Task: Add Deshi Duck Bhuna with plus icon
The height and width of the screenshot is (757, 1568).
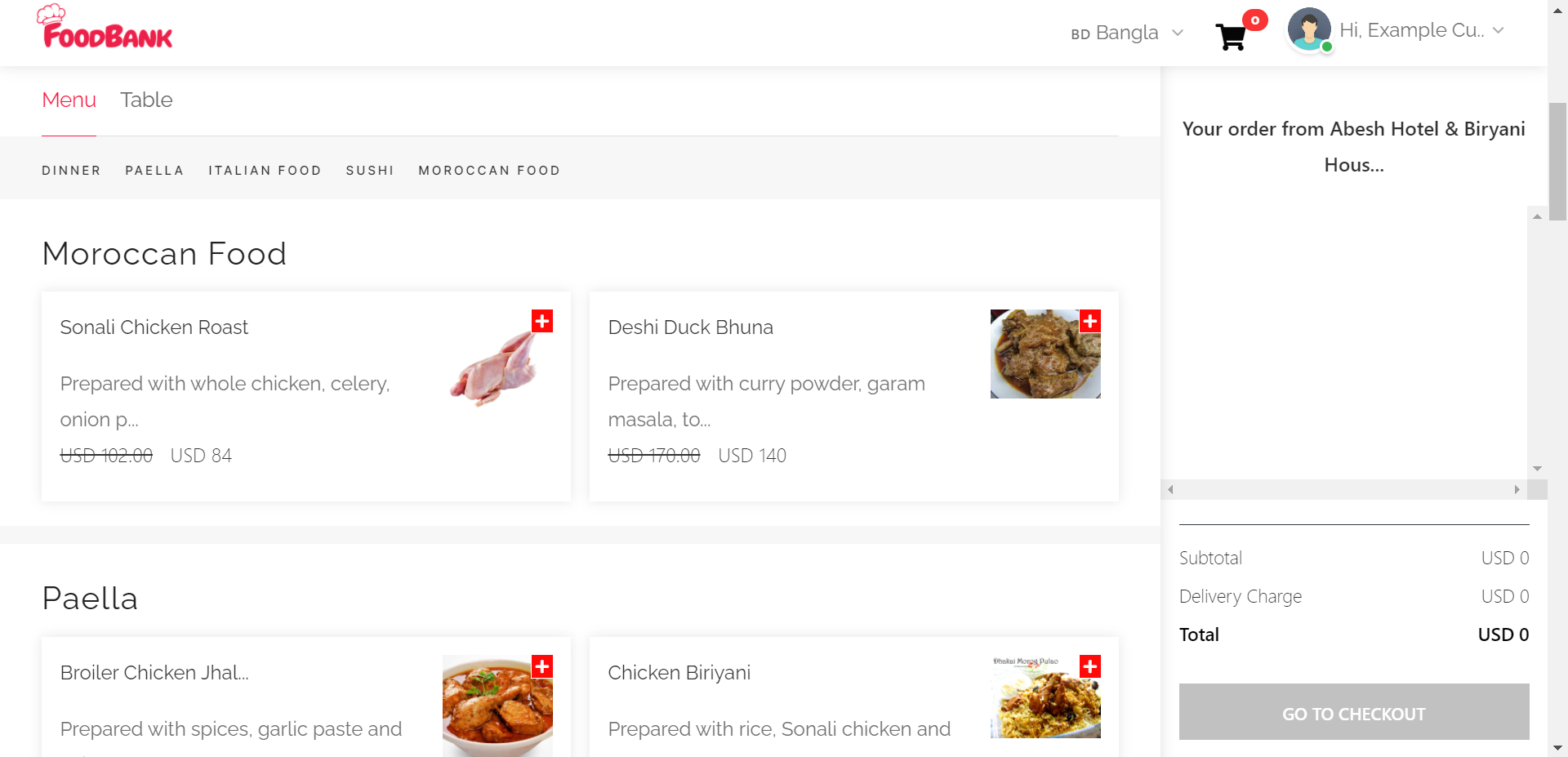Action: 1090,321
